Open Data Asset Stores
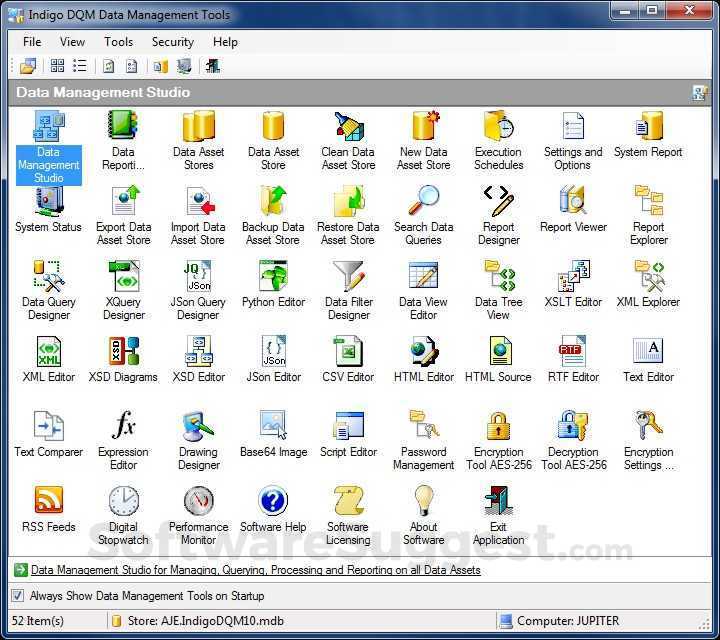 [198, 140]
